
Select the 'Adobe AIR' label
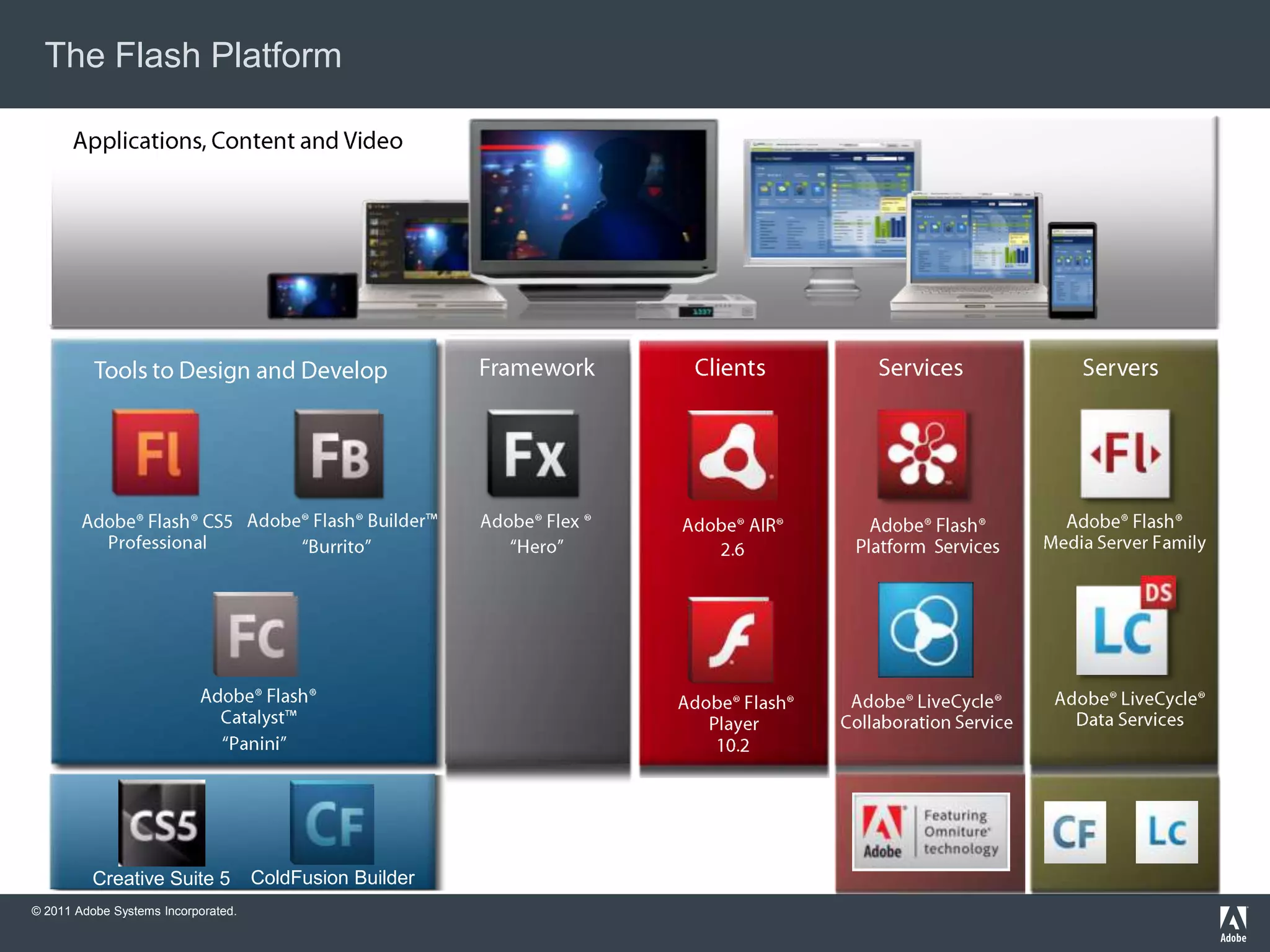point(732,525)
